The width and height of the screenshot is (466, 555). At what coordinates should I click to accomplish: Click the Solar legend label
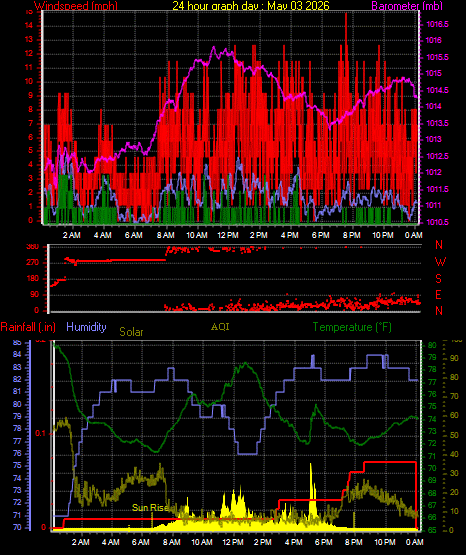pyautogui.click(x=131, y=332)
